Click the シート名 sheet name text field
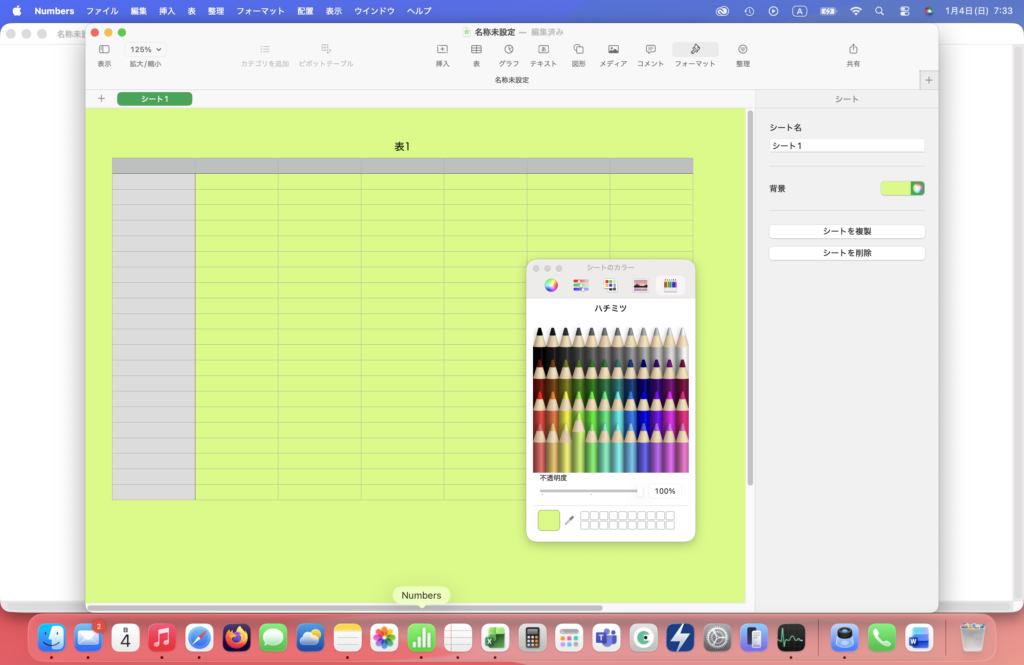 click(846, 146)
